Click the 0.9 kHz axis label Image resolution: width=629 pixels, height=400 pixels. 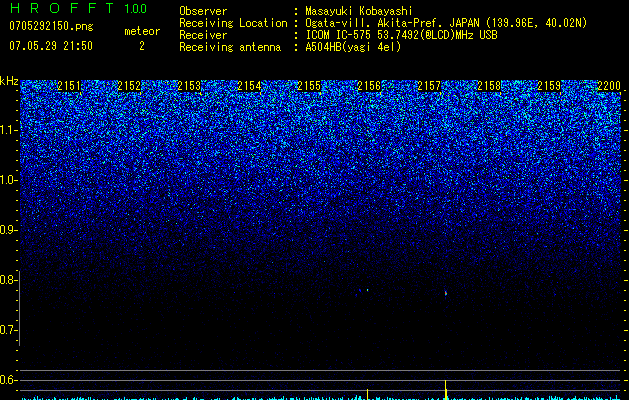[x=8, y=230]
